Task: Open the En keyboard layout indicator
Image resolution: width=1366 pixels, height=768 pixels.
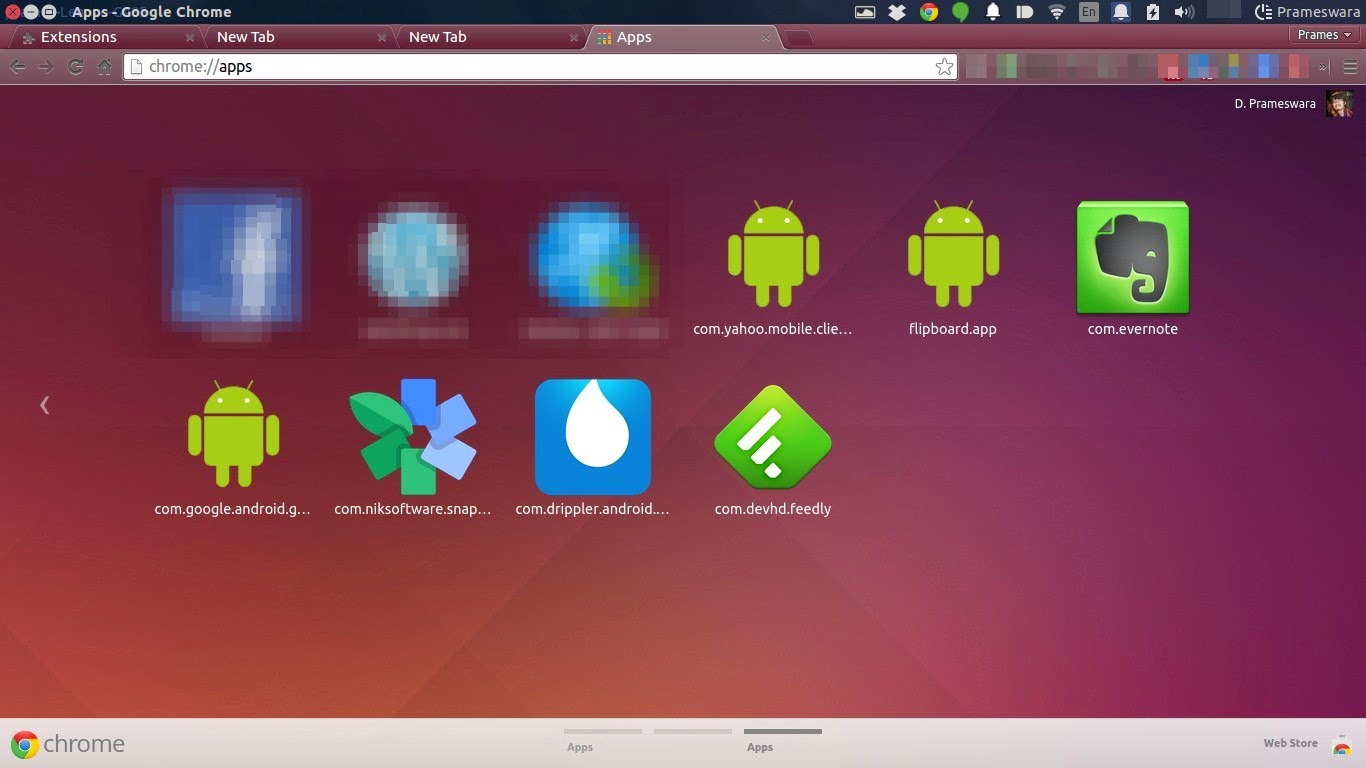Action: pyautogui.click(x=1089, y=12)
